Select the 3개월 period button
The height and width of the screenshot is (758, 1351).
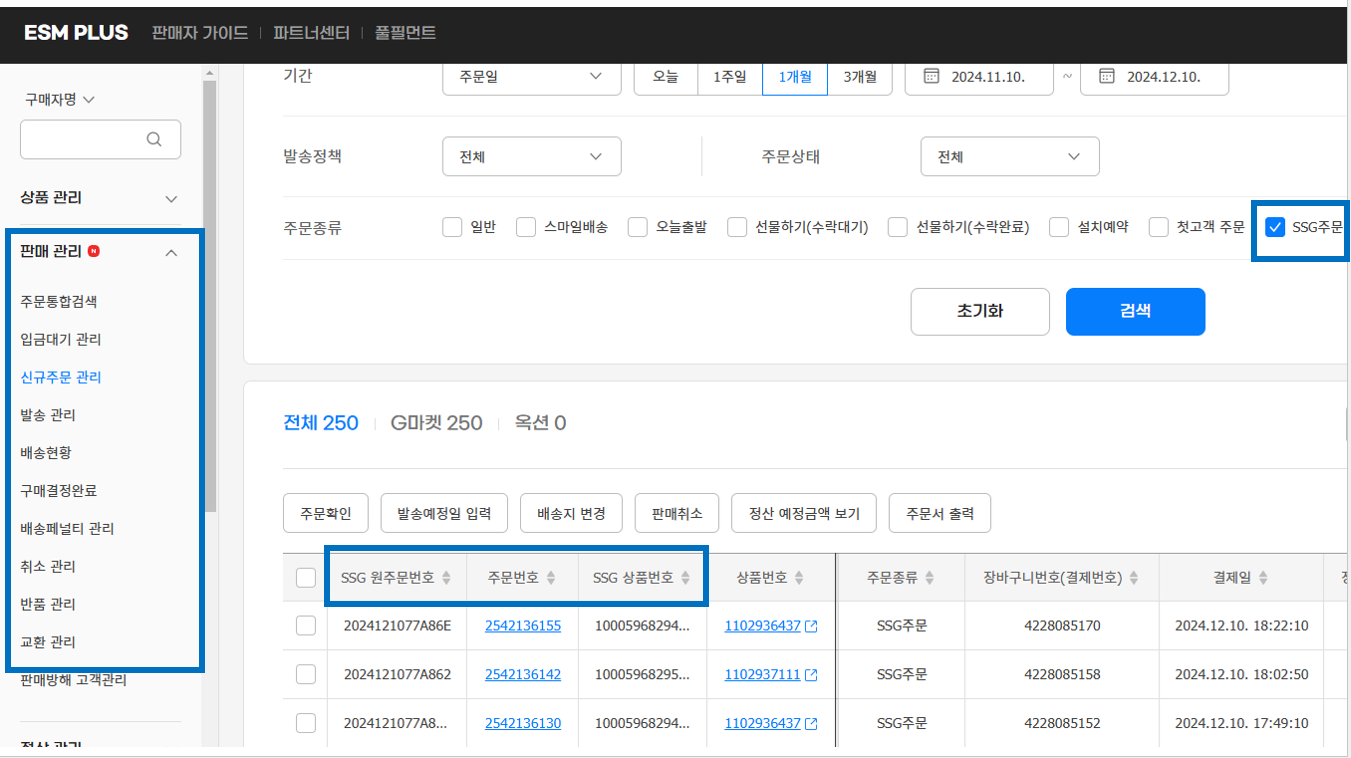[x=860, y=76]
